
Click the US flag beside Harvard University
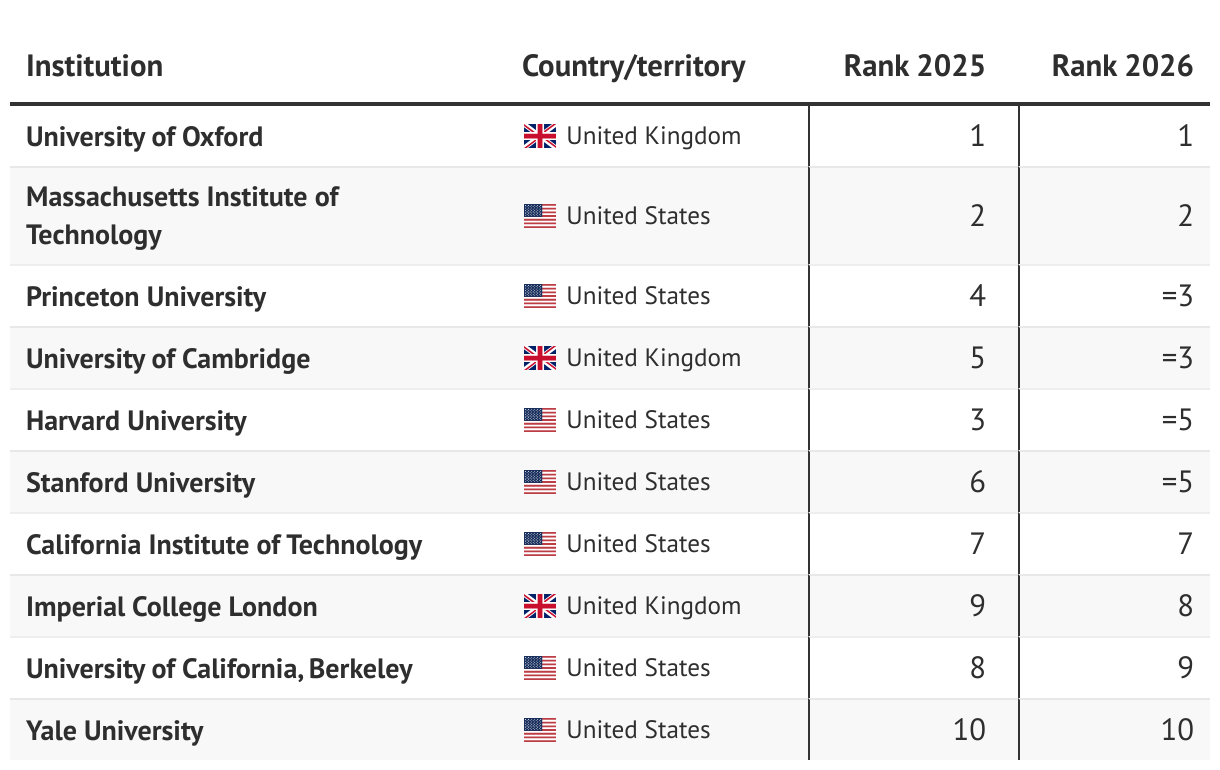pos(540,420)
